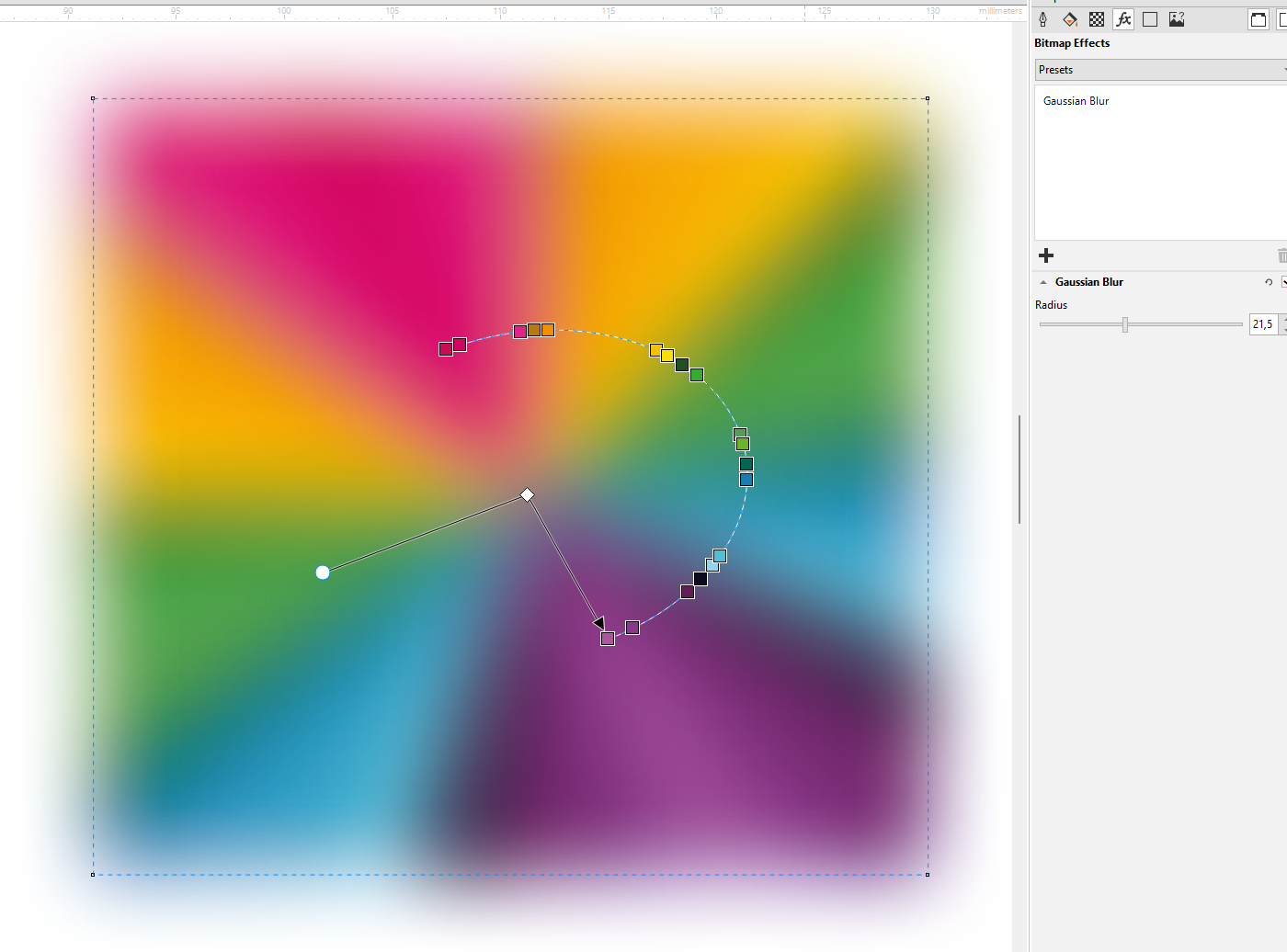Screen dimensions: 1287x952
Task: Click the top-right selection handle
Action: pos(928,98)
